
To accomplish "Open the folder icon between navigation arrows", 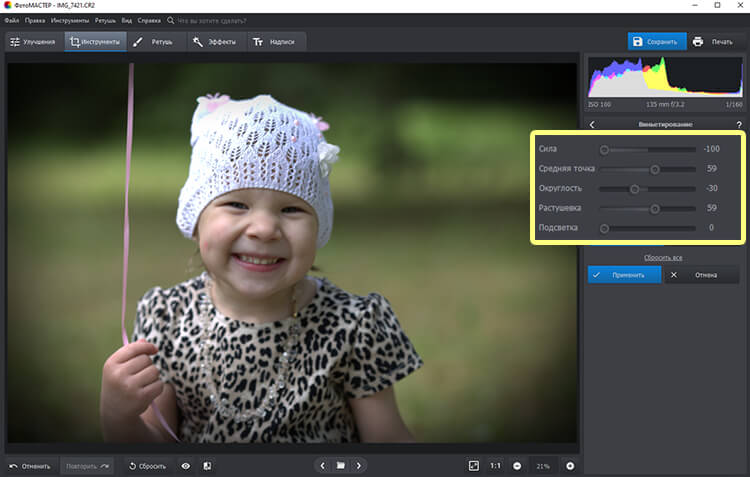I will point(340,466).
